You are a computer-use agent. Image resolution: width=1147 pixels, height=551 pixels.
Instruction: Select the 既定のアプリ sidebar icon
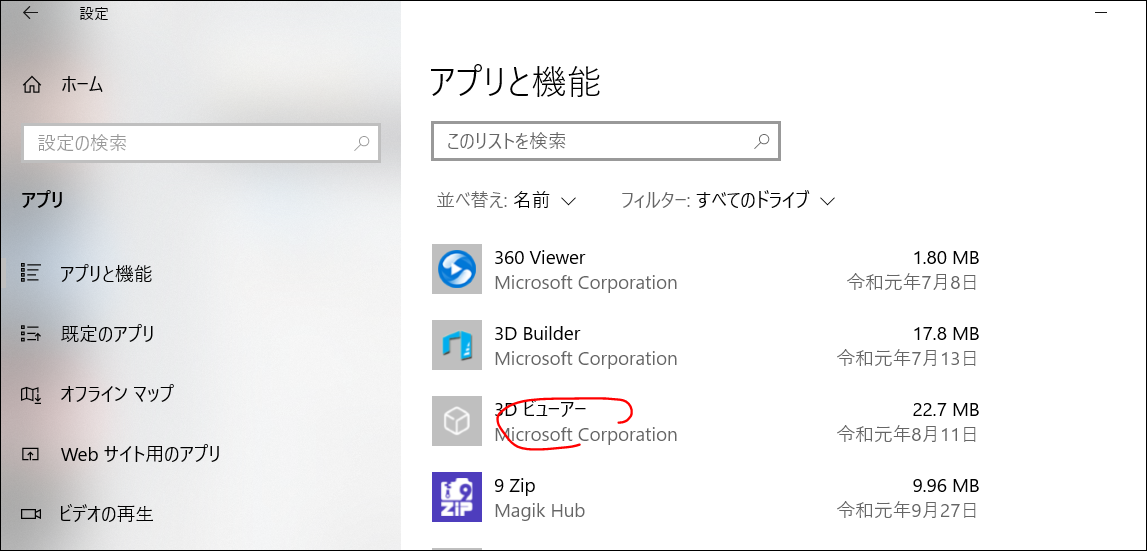tap(30, 334)
